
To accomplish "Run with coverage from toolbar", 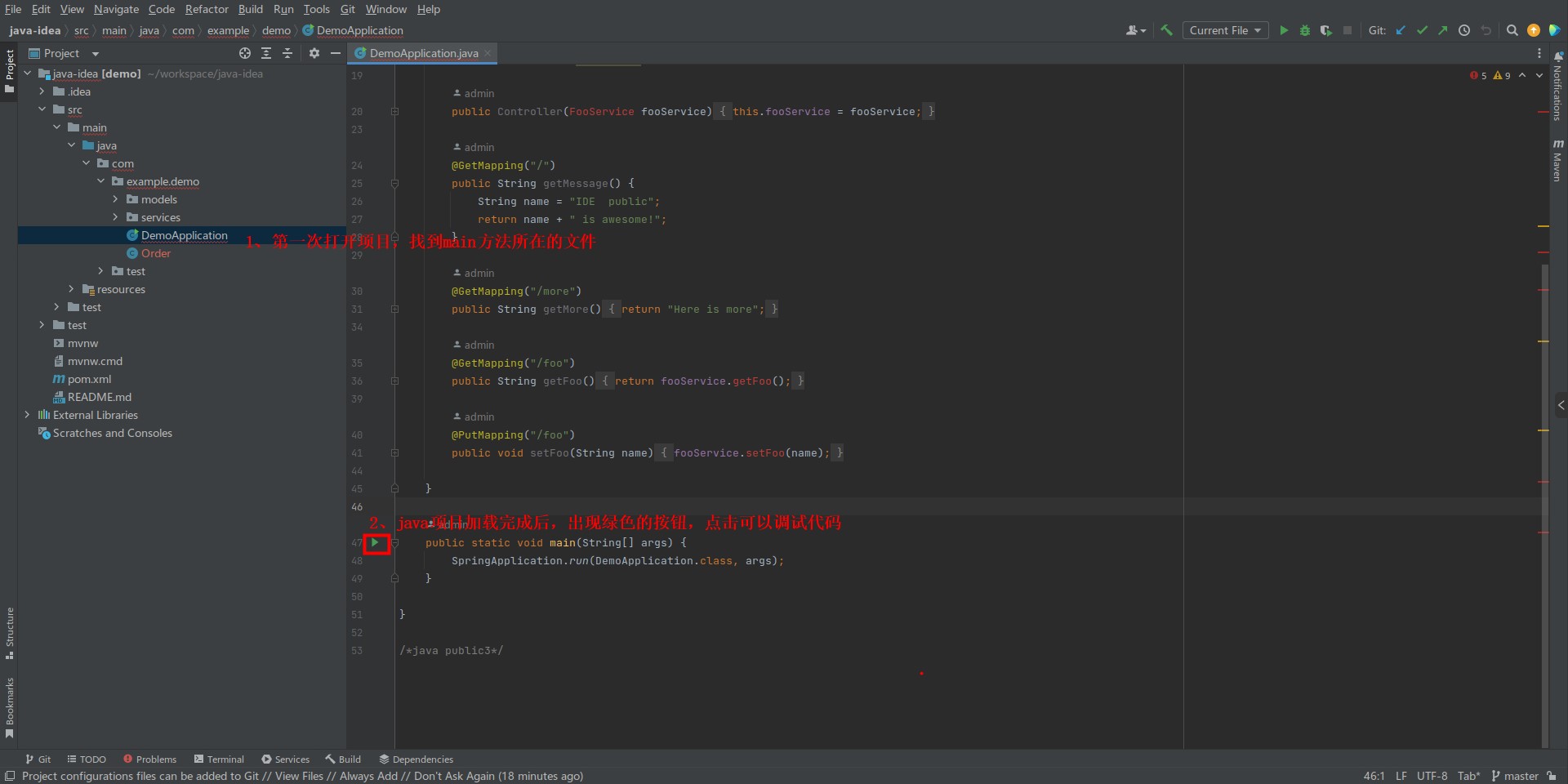I will (1326, 30).
